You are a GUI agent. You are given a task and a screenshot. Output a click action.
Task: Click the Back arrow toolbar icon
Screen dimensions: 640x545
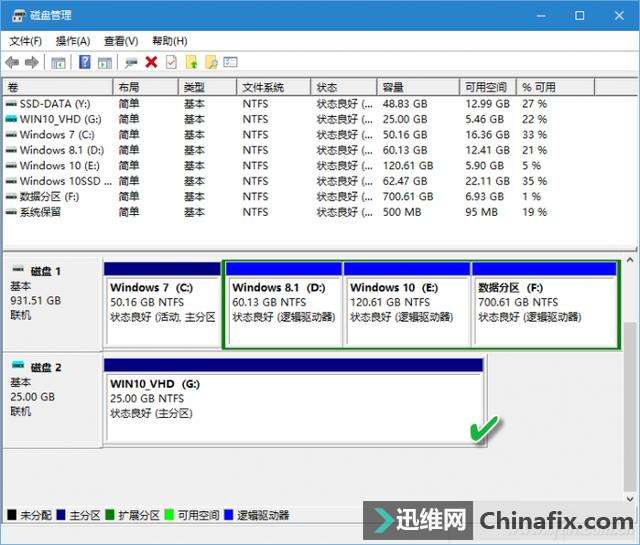pos(13,62)
